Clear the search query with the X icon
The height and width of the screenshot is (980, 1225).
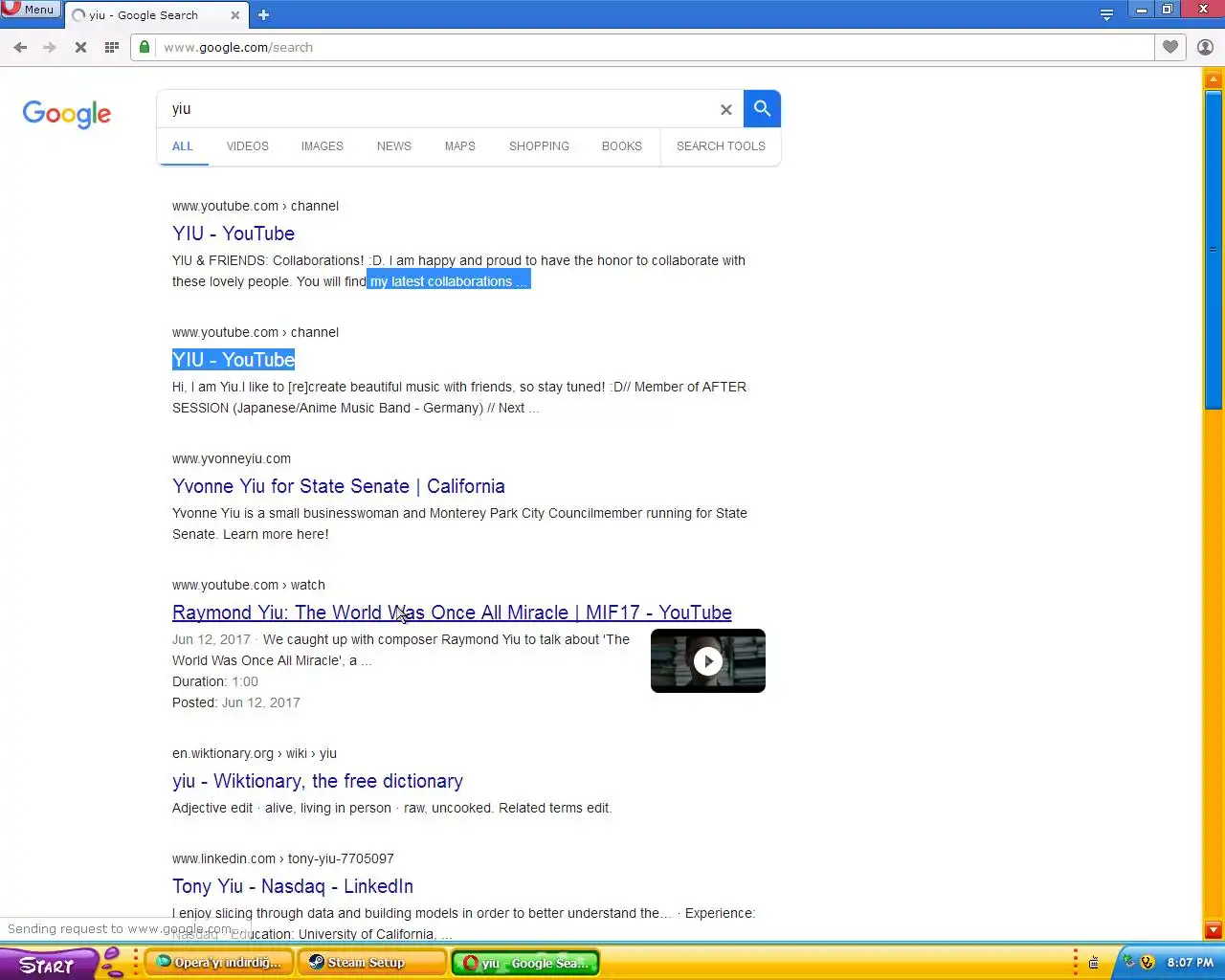(726, 109)
